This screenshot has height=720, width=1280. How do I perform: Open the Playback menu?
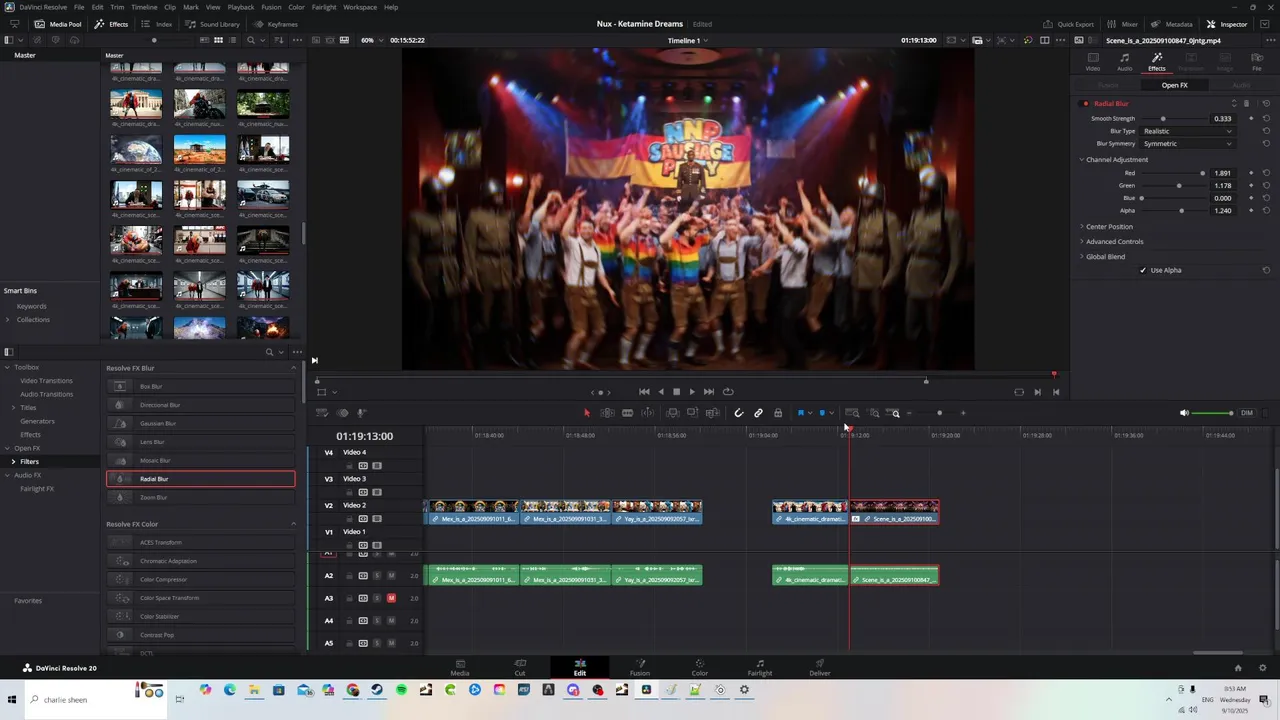click(x=241, y=7)
